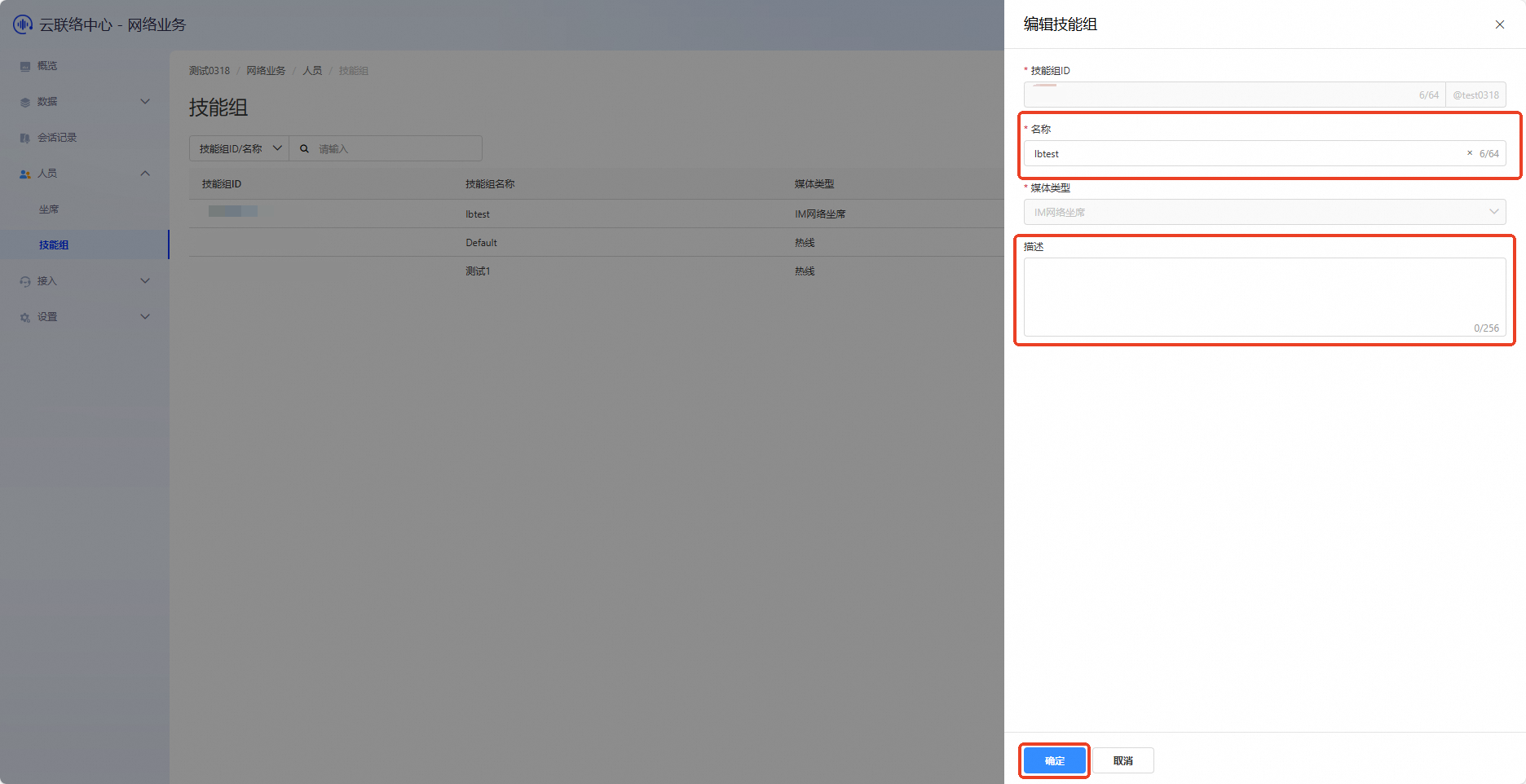Confirm edits with the 确定 button
The image size is (1526, 784).
(x=1055, y=760)
